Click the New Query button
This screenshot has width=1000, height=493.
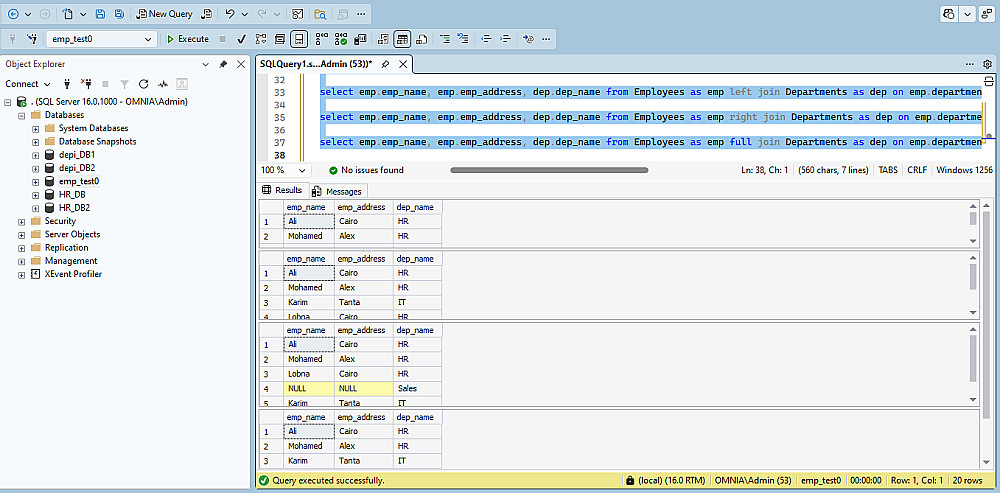tap(164, 14)
